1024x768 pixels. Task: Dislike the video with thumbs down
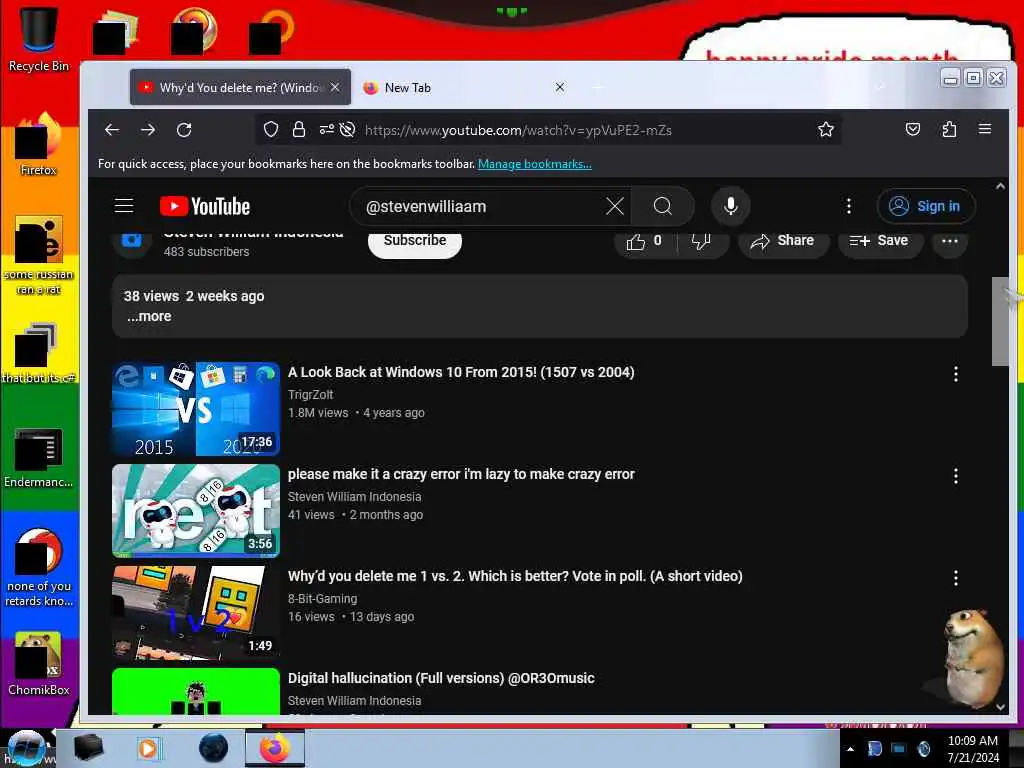702,241
